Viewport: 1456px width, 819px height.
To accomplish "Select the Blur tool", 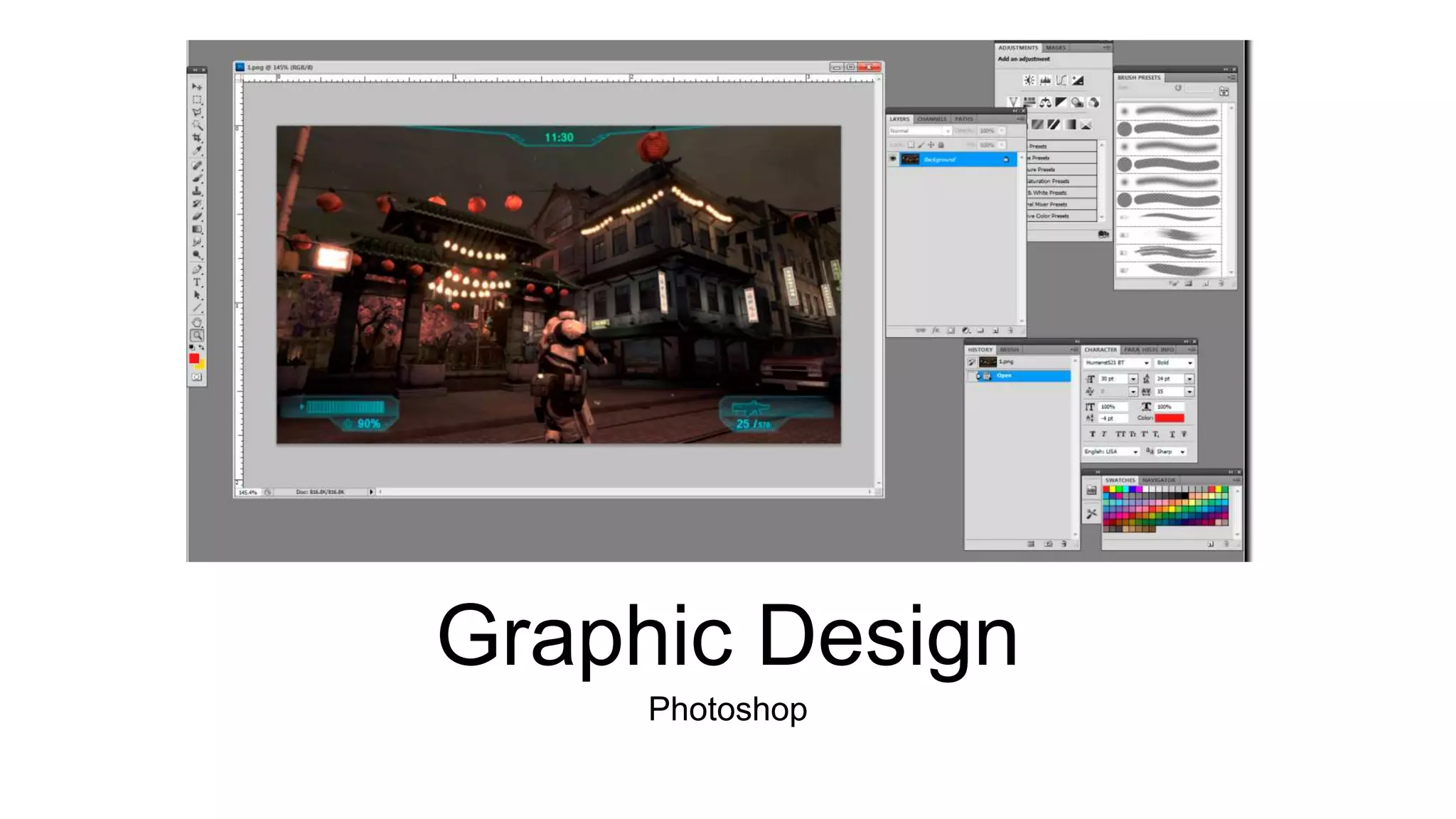I will click(197, 242).
